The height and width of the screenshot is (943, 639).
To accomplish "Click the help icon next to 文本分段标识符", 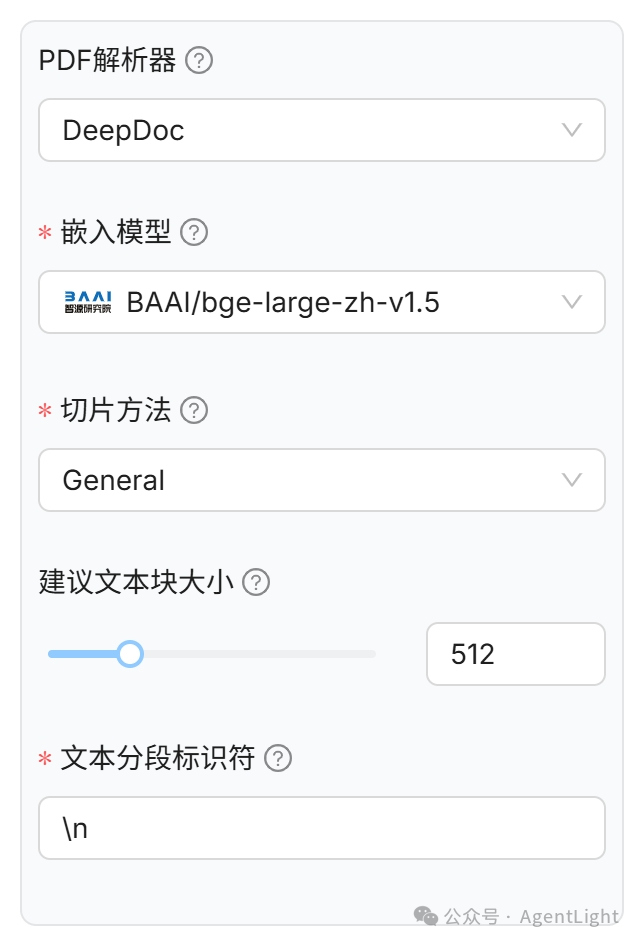I will [x=279, y=758].
